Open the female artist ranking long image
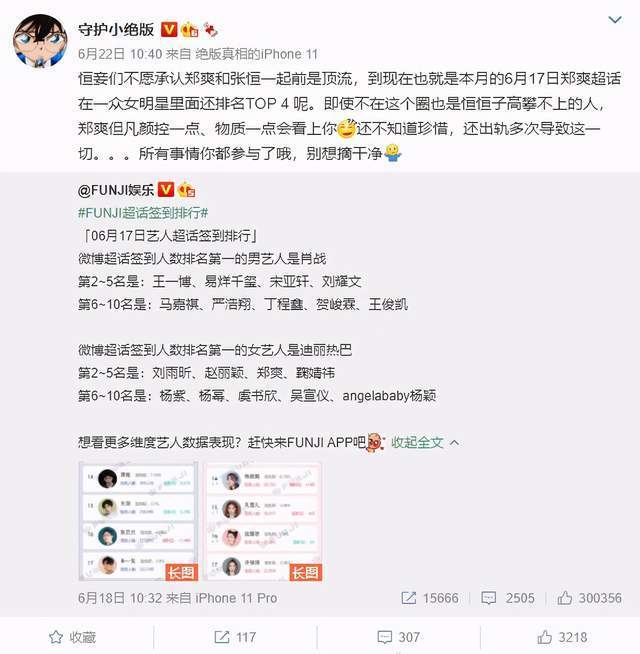 (x=262, y=521)
